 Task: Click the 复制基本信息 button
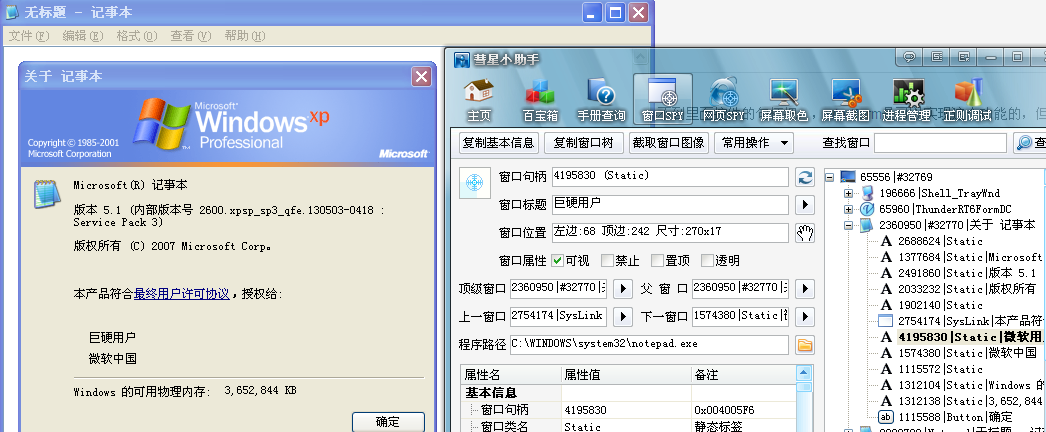tap(499, 143)
